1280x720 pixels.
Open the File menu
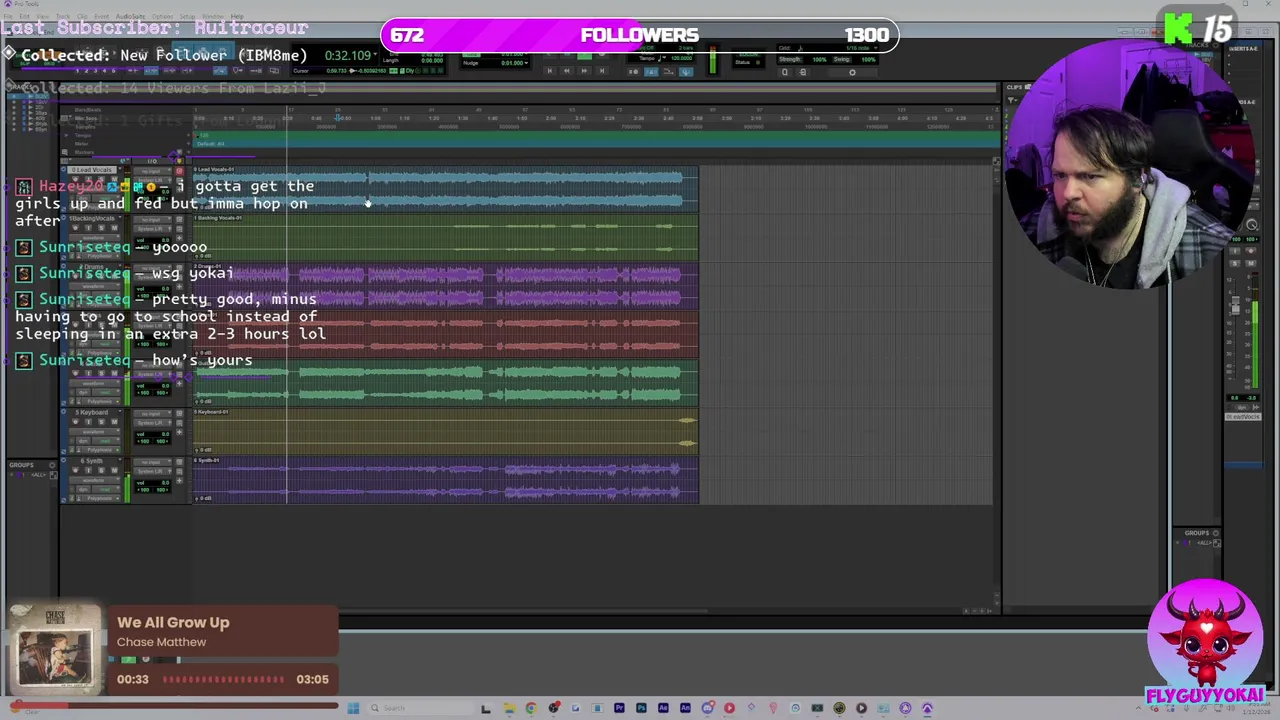click(x=8, y=16)
